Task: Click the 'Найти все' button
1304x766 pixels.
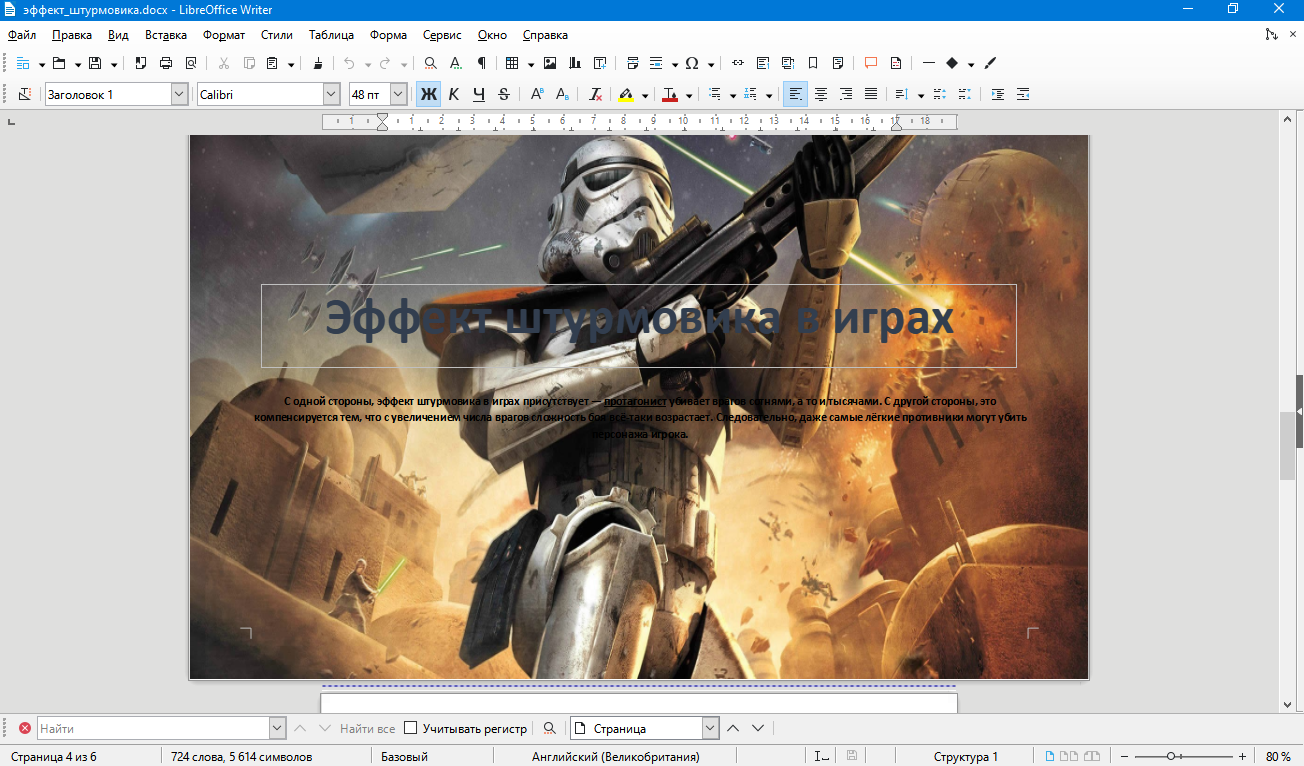Action: point(367,728)
